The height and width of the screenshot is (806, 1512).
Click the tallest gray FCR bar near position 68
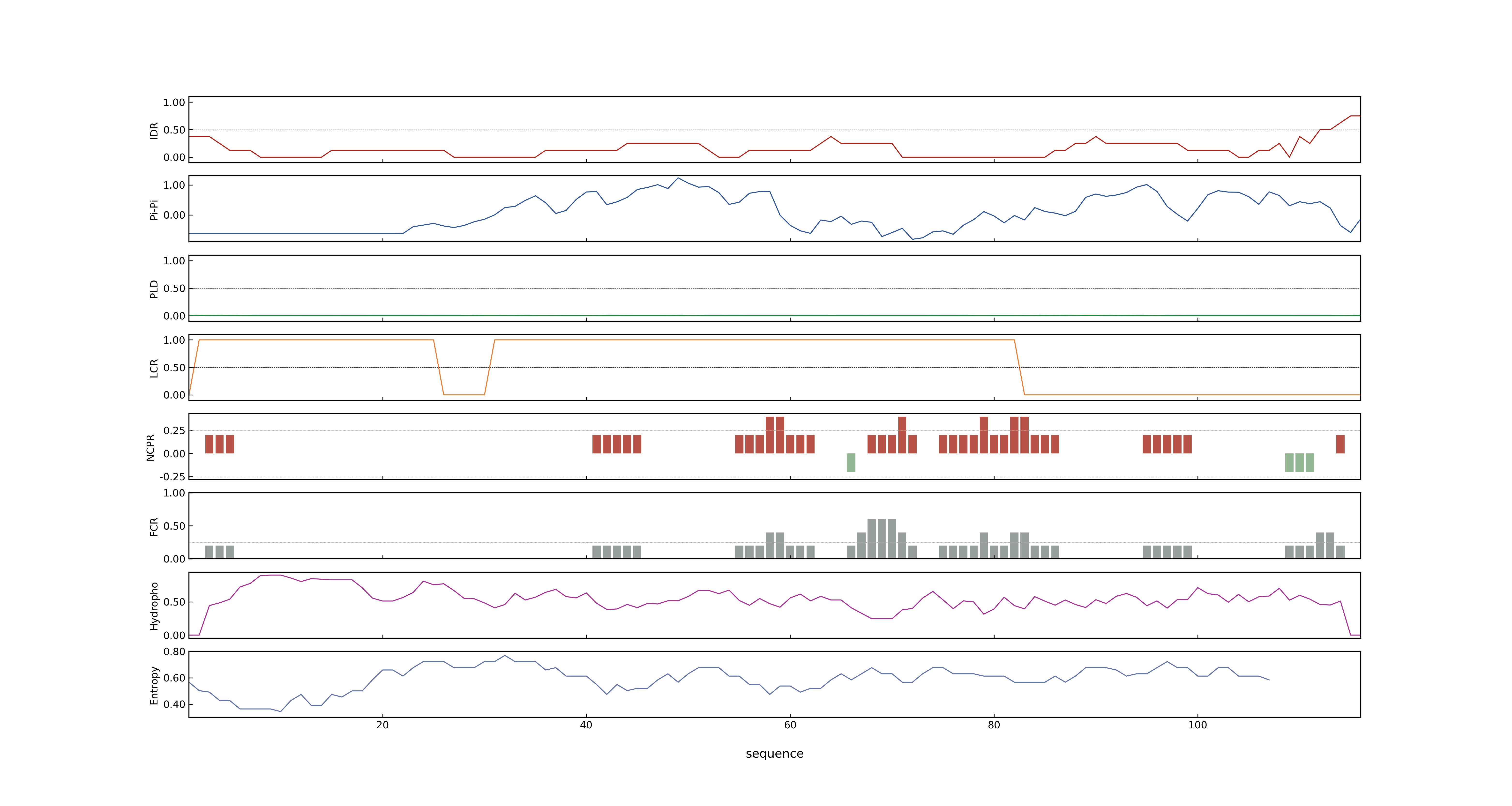(872, 539)
